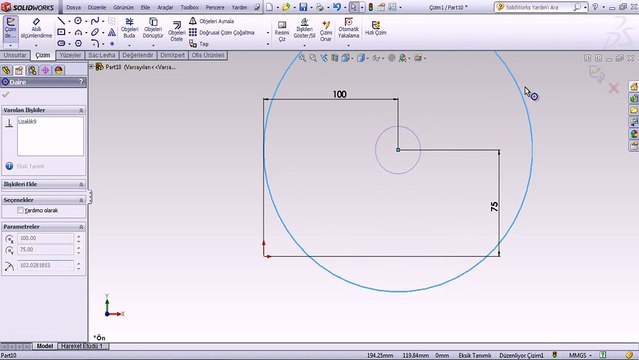This screenshot has height=360, width=639.
Task: Click the Rebuild traffic light icon
Action: [370, 7]
